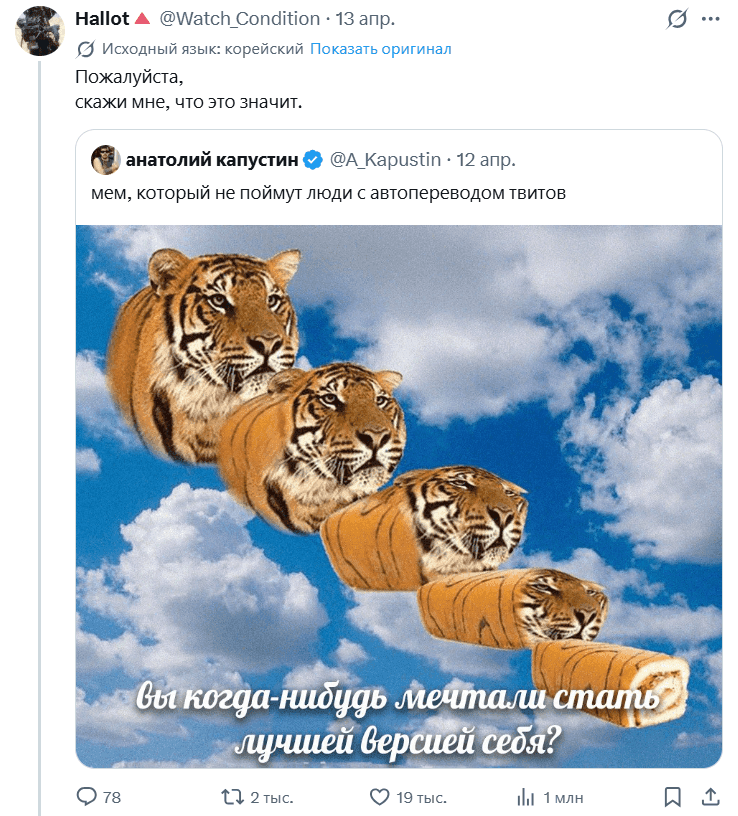The image size is (738, 816).
Task: Open the tiger meme image
Action: [x=398, y=495]
